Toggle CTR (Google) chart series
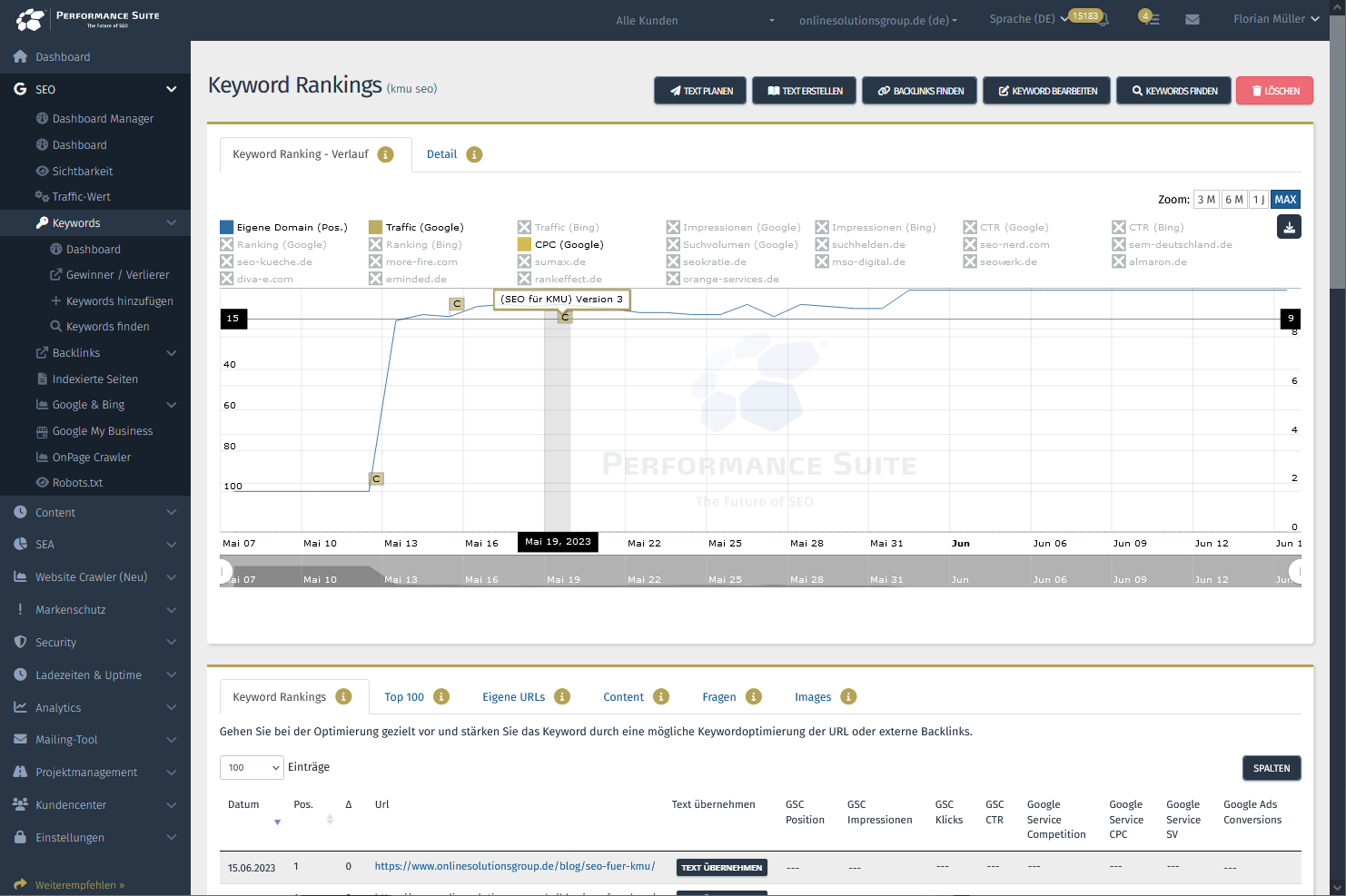The image size is (1346, 896). 970,227
